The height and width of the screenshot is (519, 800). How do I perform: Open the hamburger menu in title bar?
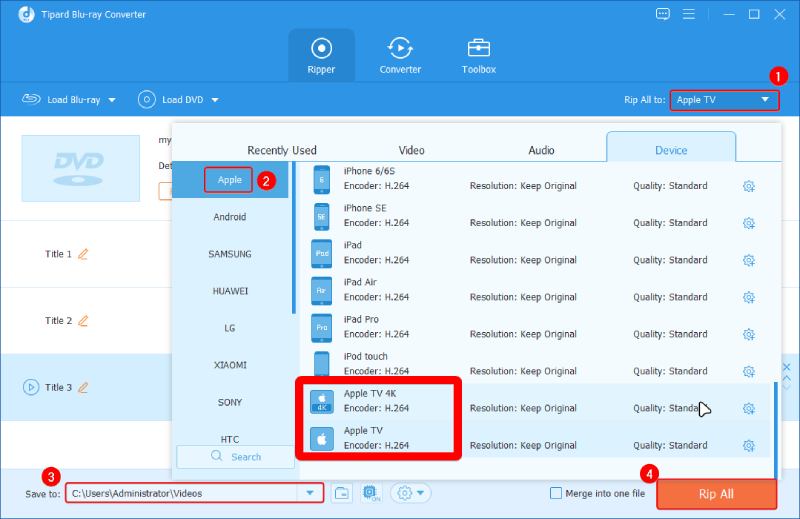(689, 14)
